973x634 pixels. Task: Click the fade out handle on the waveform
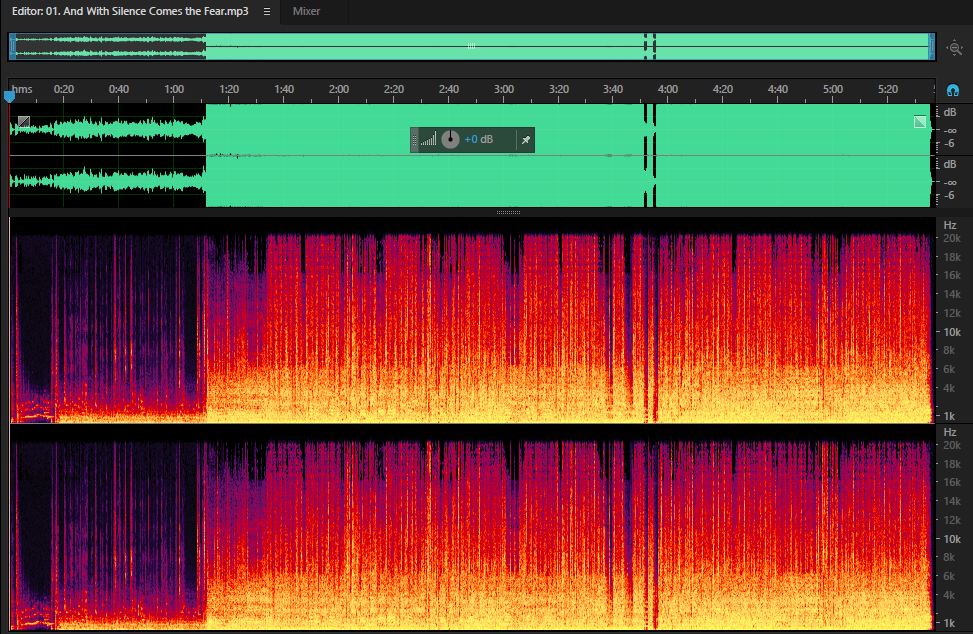pyautogui.click(x=920, y=122)
